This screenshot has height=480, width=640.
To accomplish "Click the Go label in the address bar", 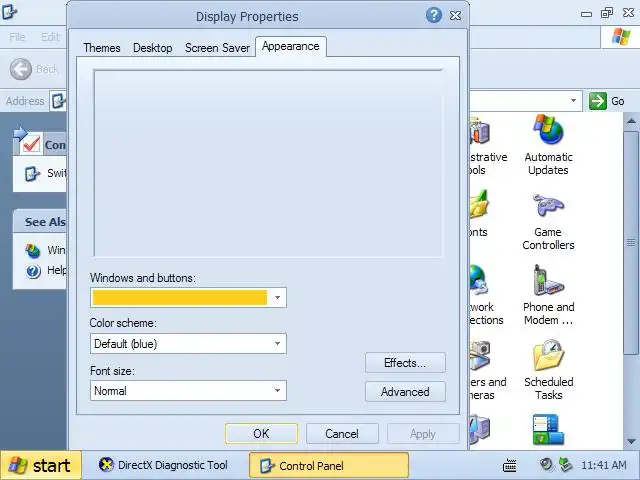I will coord(618,101).
